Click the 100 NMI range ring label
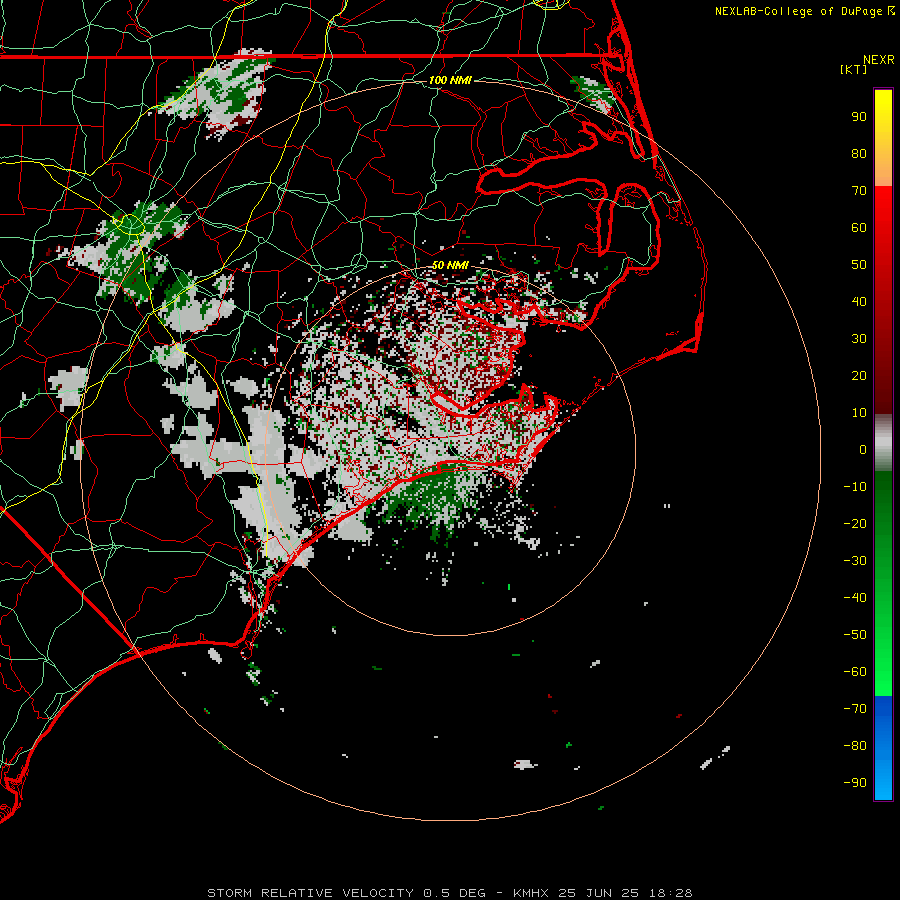 coord(450,80)
